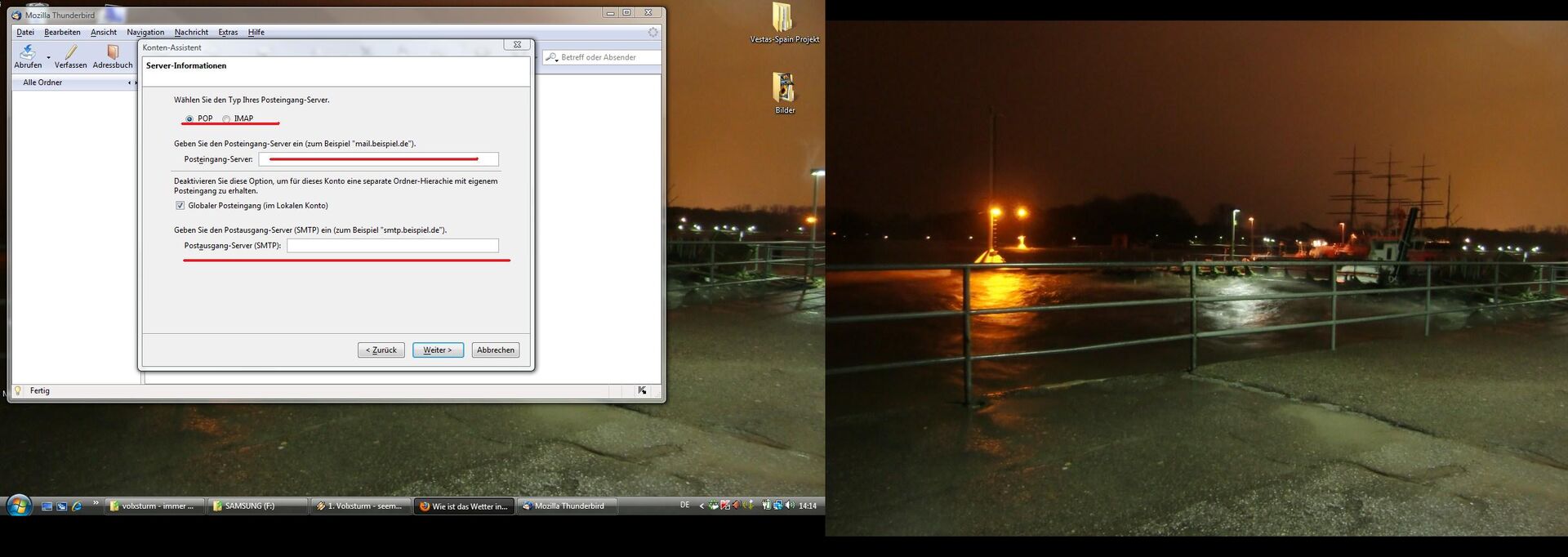The width and height of the screenshot is (1568, 557).
Task: Click the Weiter button
Action: tap(438, 350)
